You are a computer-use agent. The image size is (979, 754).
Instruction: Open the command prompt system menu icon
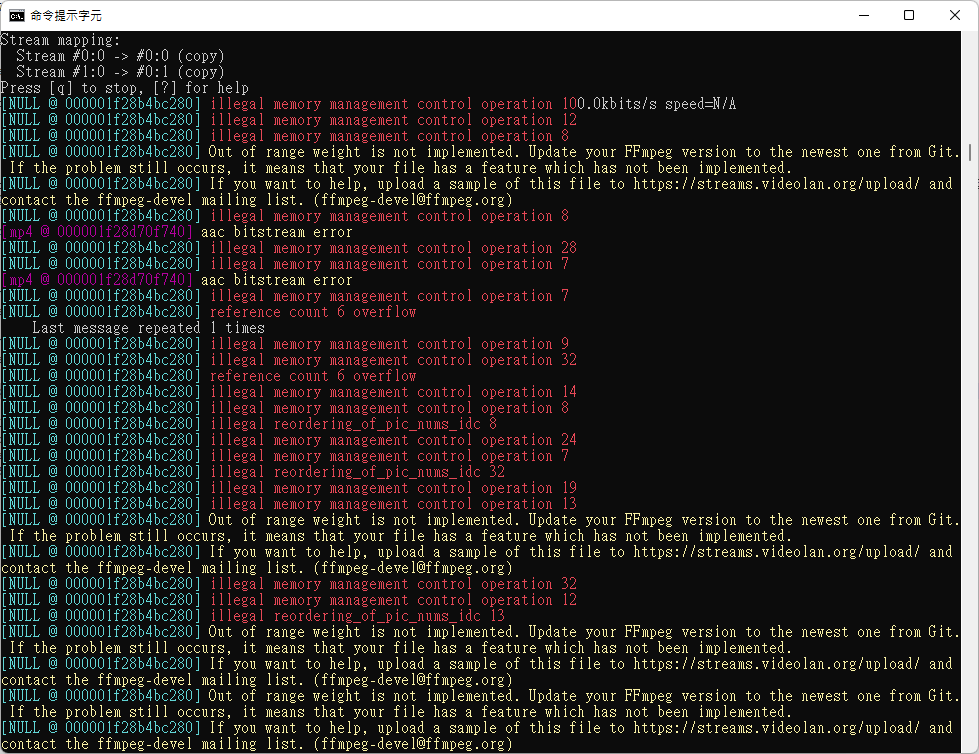click(17, 16)
